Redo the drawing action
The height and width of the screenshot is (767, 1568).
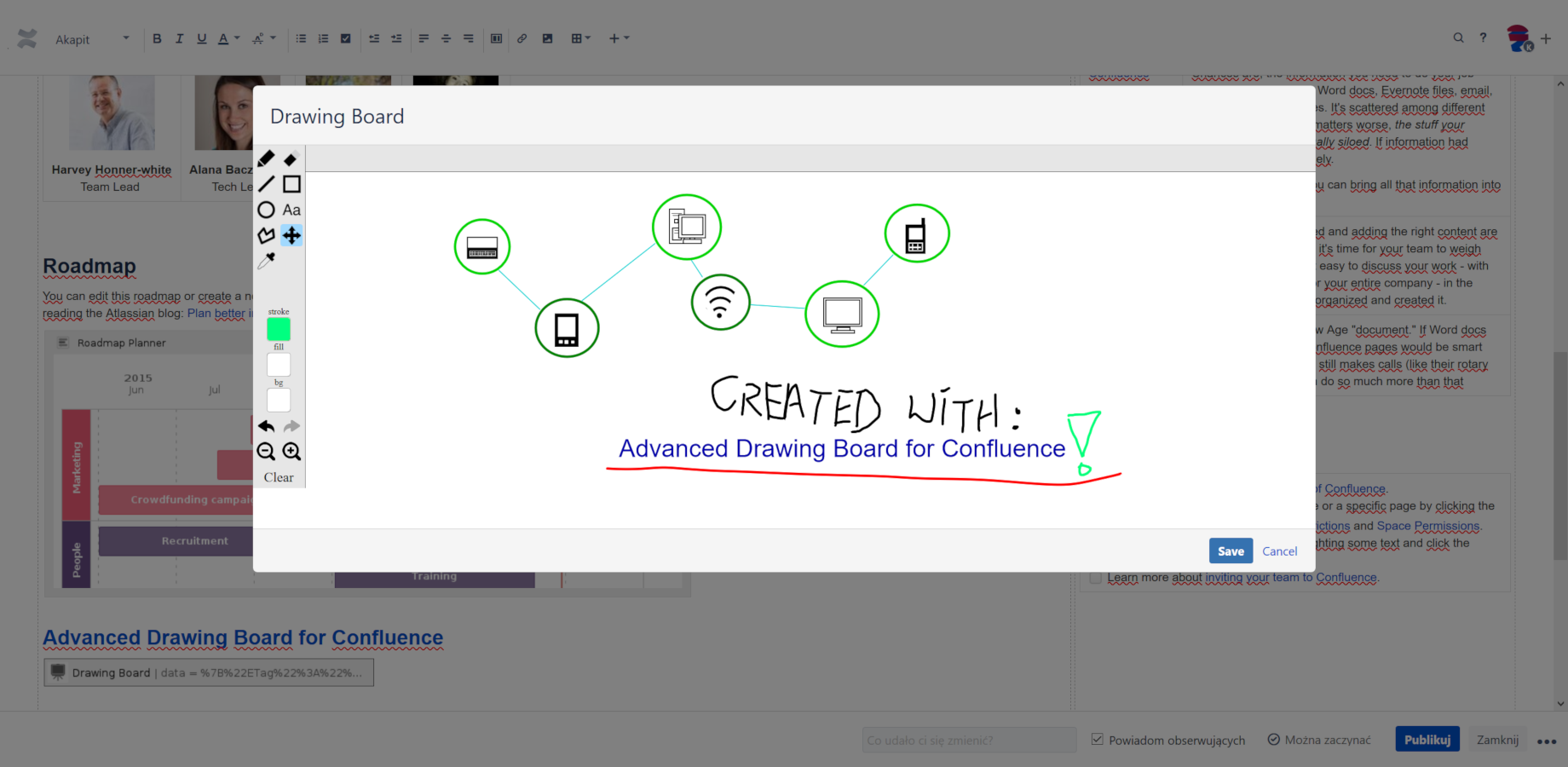[291, 426]
